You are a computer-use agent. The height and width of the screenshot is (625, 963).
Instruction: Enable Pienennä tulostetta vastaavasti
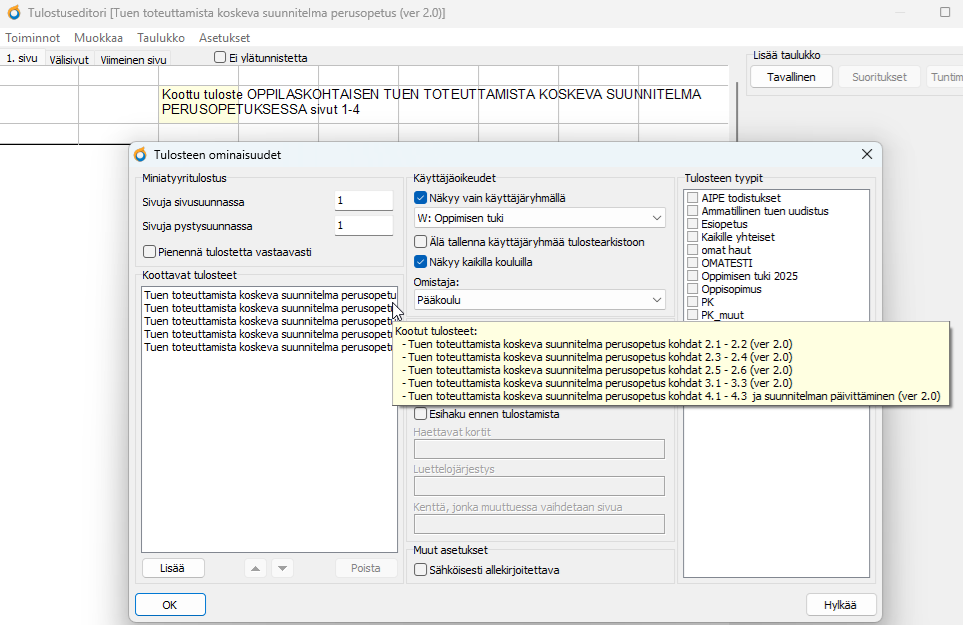click(149, 252)
